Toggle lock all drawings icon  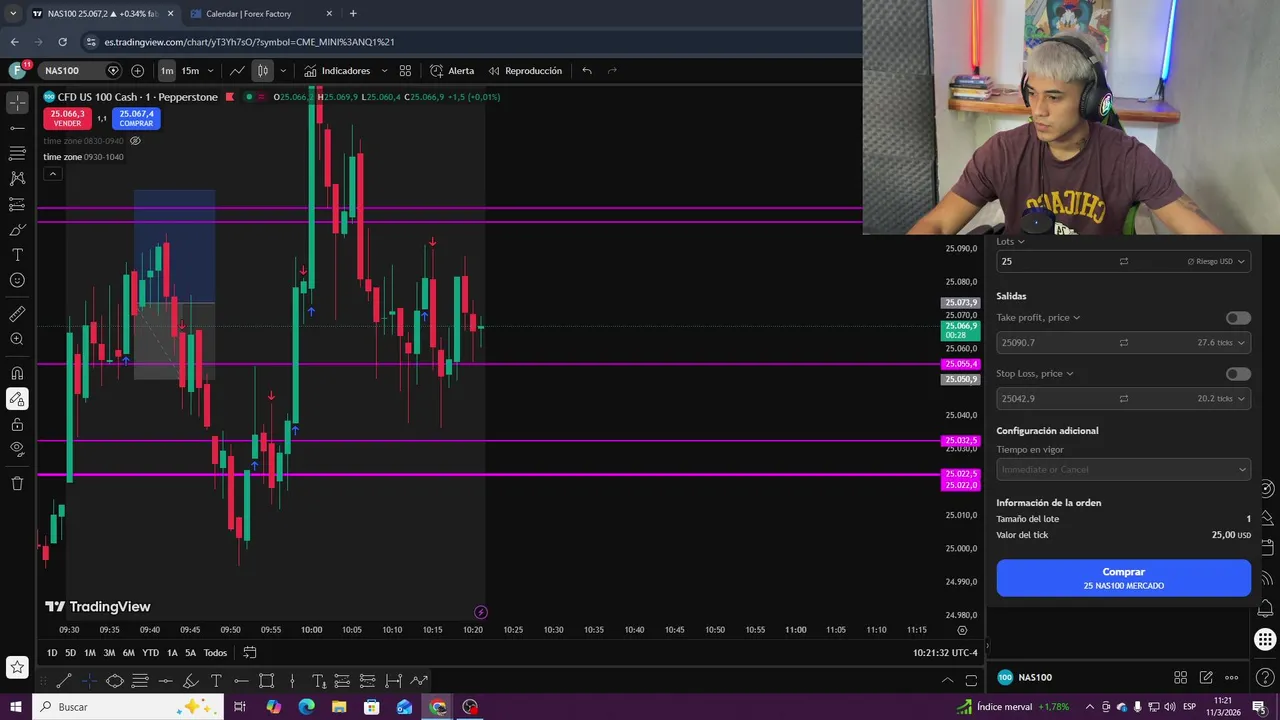(x=17, y=424)
